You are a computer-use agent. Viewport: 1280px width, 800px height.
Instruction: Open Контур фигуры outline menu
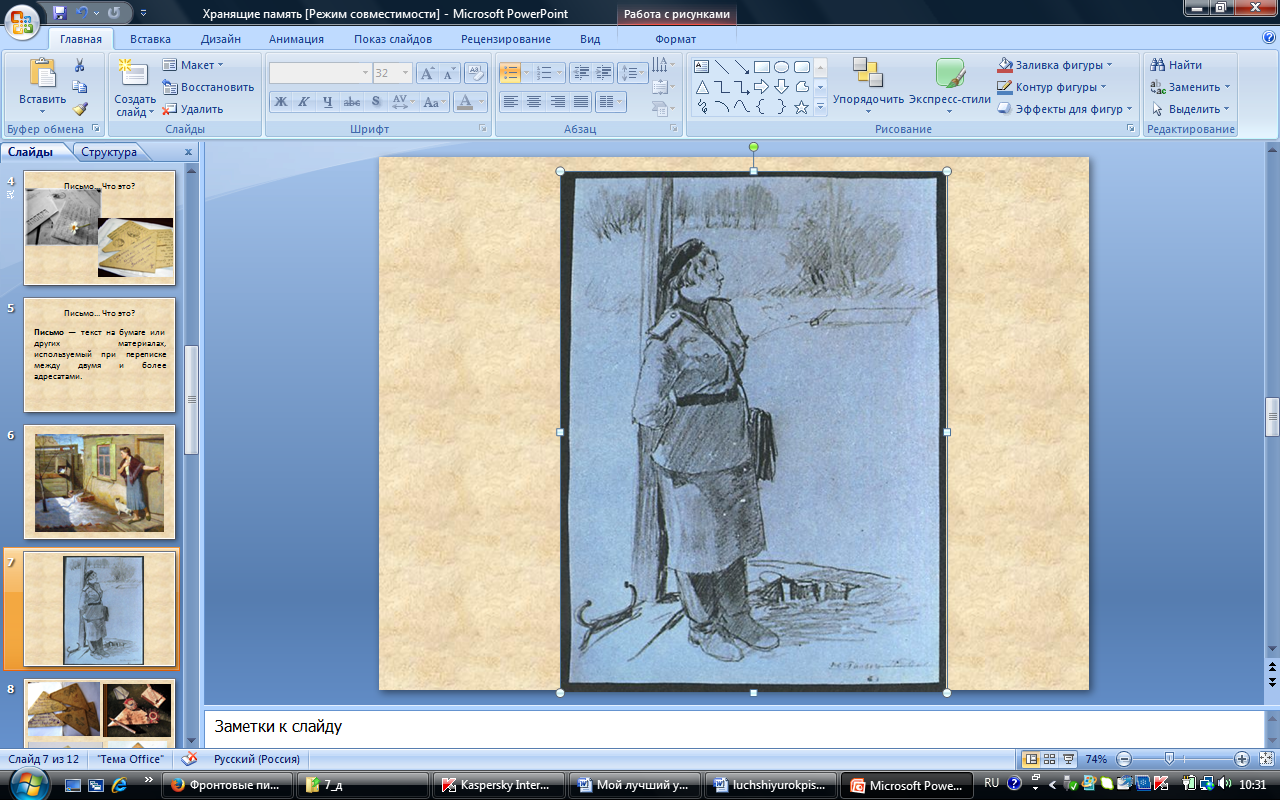1053,87
